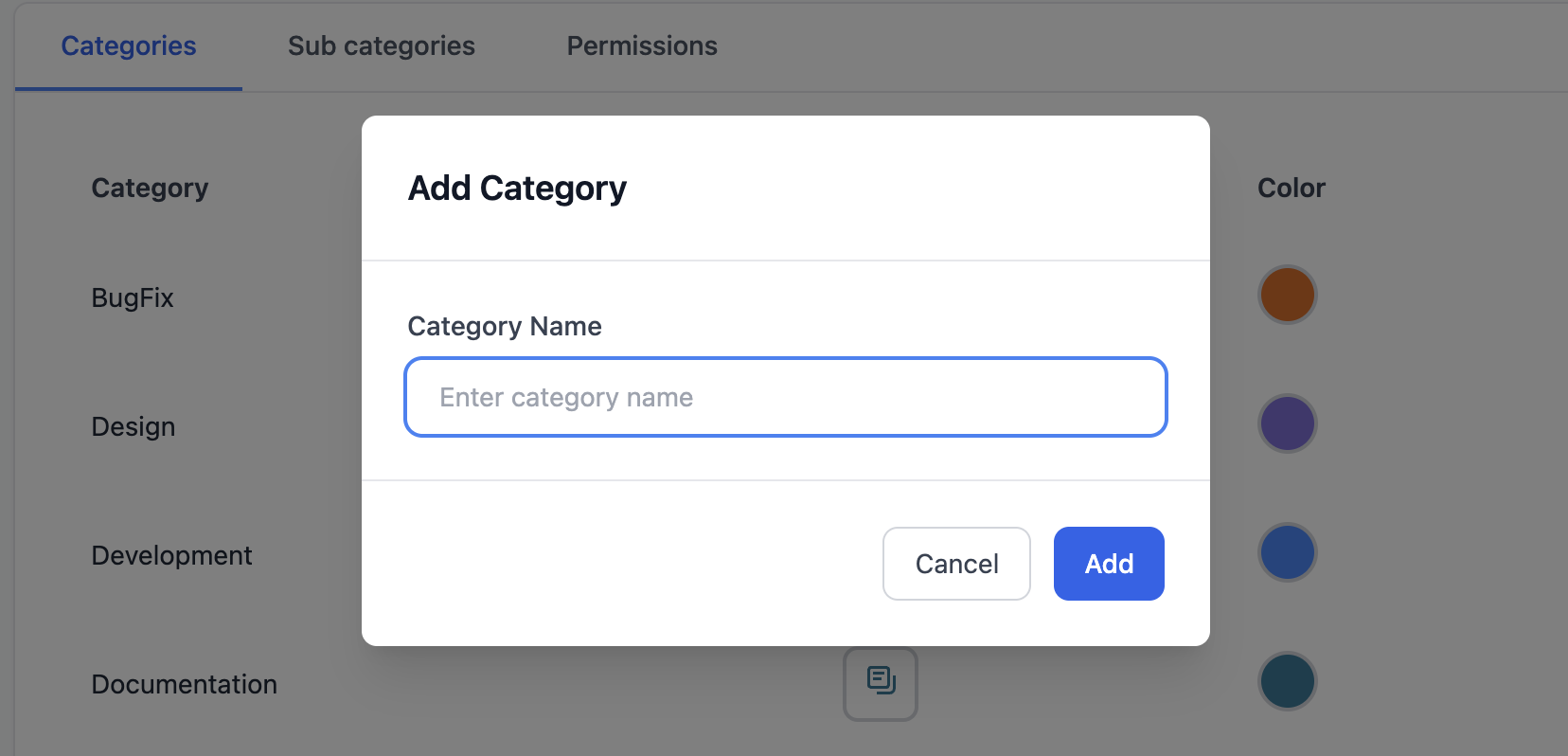
Task: Choose the Development category entry
Action: (x=171, y=556)
